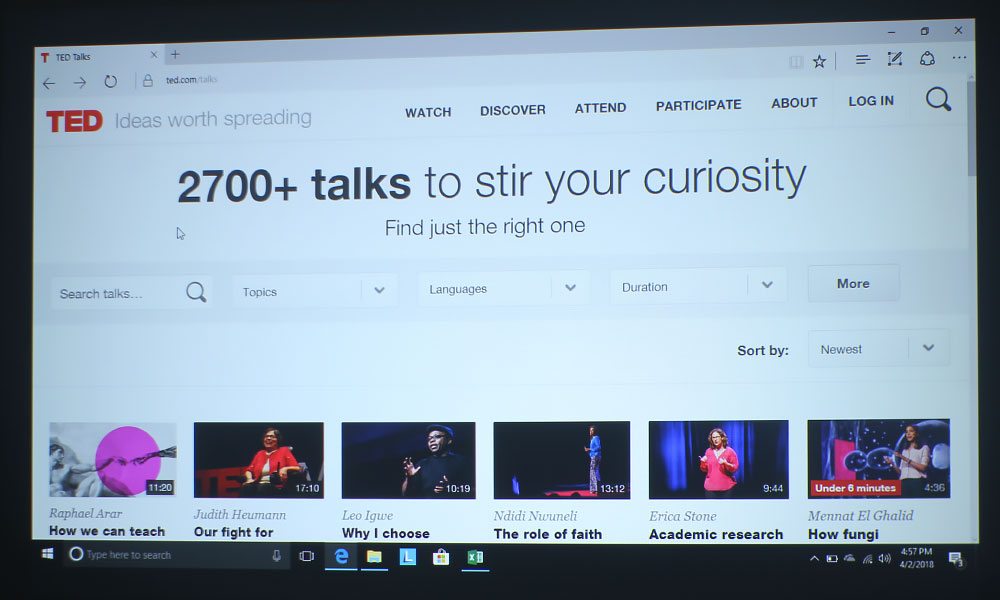This screenshot has height=600, width=1000.
Task: Open Leo Igwe talk thumbnail
Action: pyautogui.click(x=408, y=460)
